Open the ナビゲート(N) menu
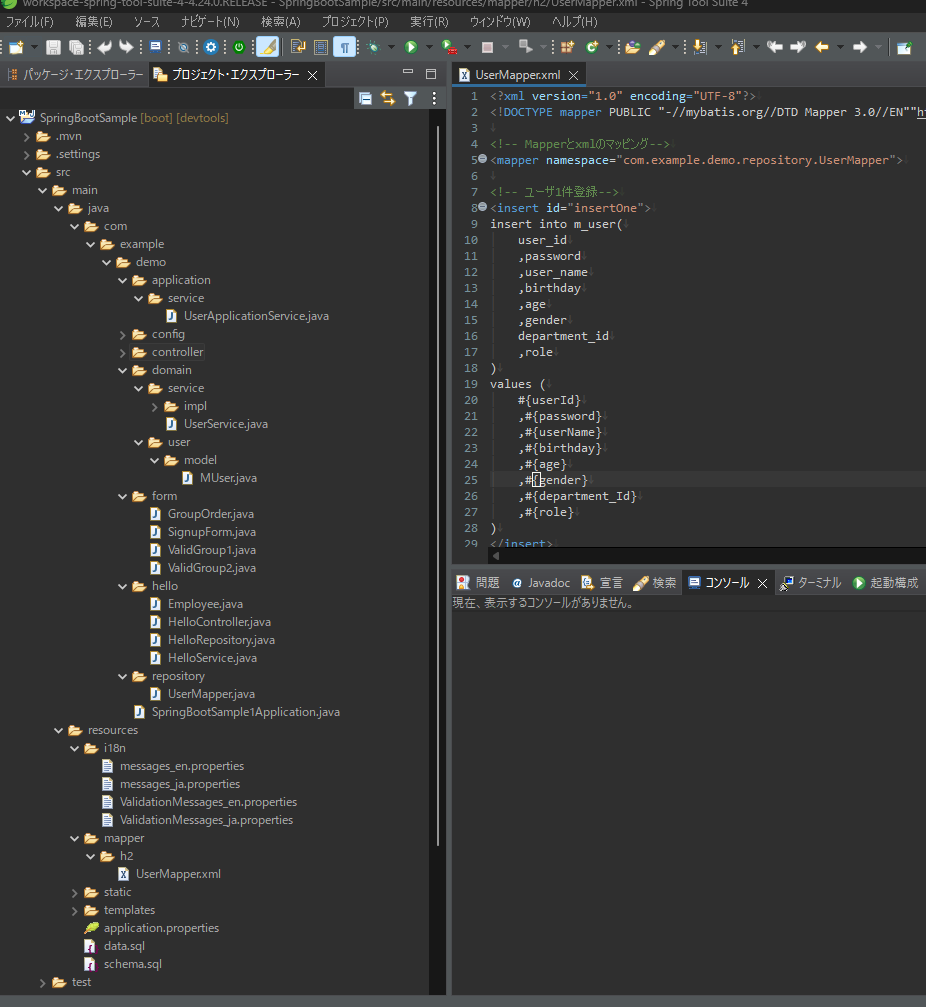 coord(210,21)
